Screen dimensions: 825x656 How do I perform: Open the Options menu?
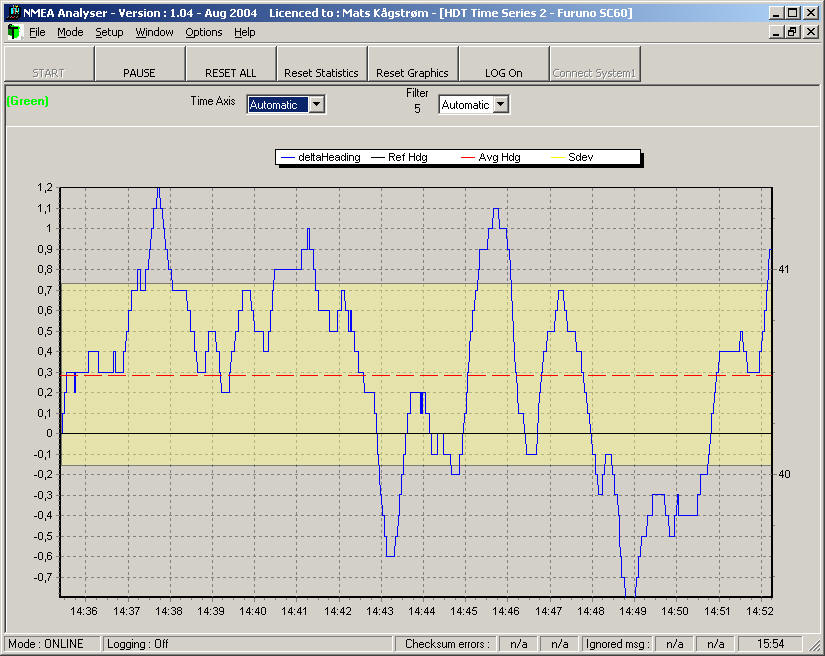tap(204, 32)
